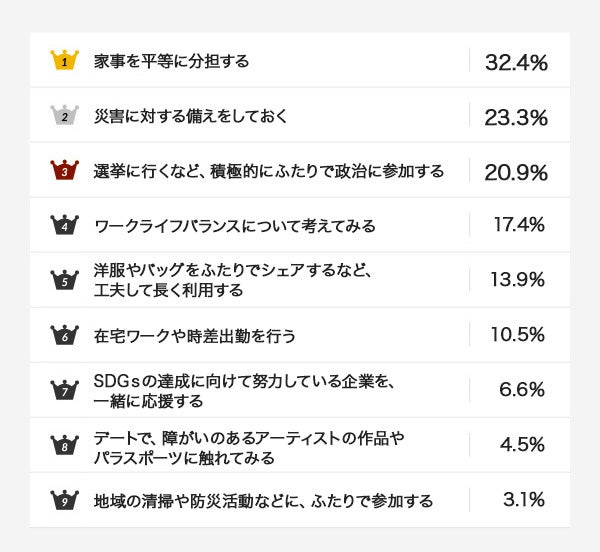
Task: Click the dark red rank 3 crown icon
Action: coord(64,170)
